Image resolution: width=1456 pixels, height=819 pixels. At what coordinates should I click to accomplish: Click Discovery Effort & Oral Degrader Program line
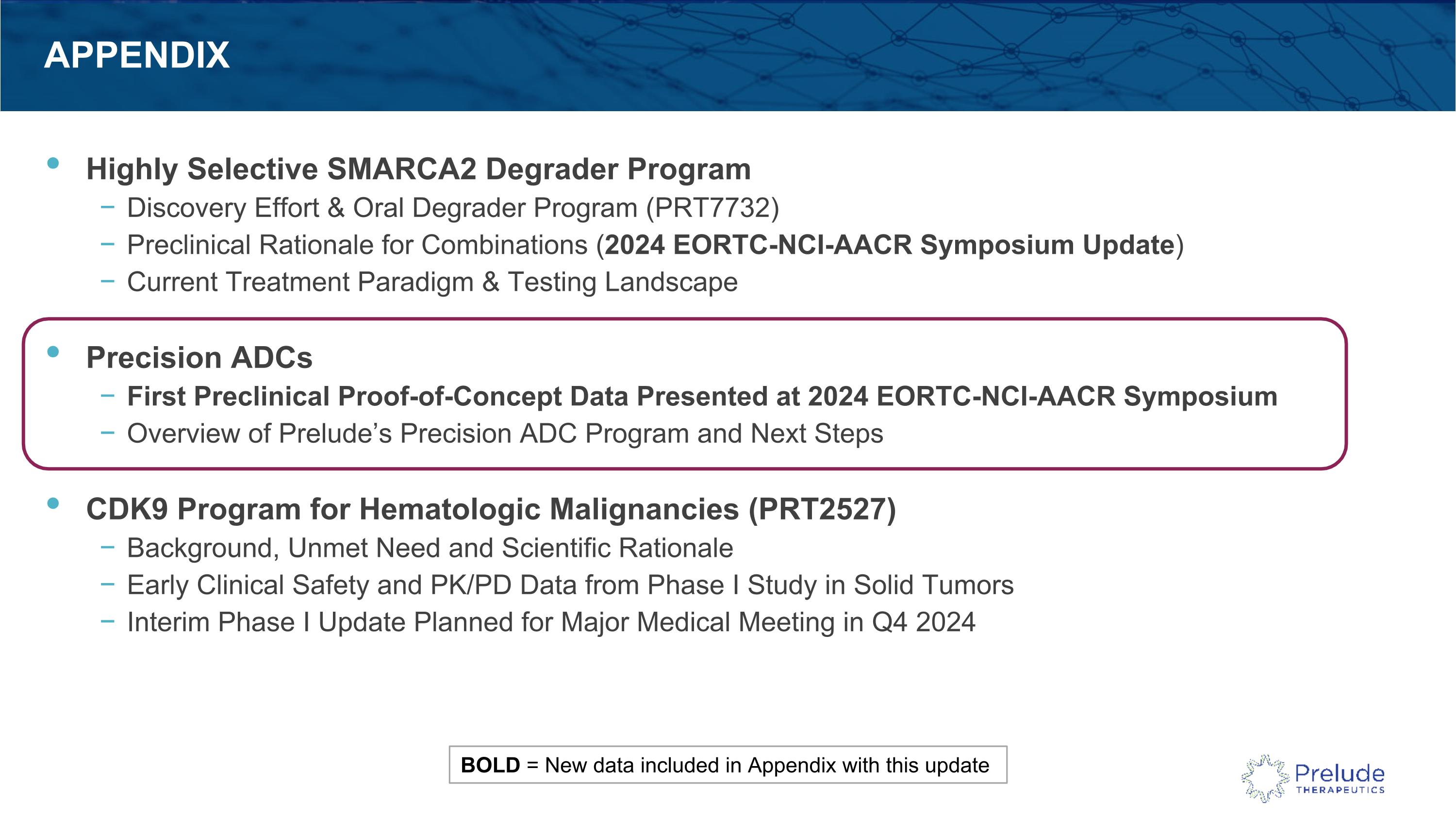pyautogui.click(x=453, y=207)
